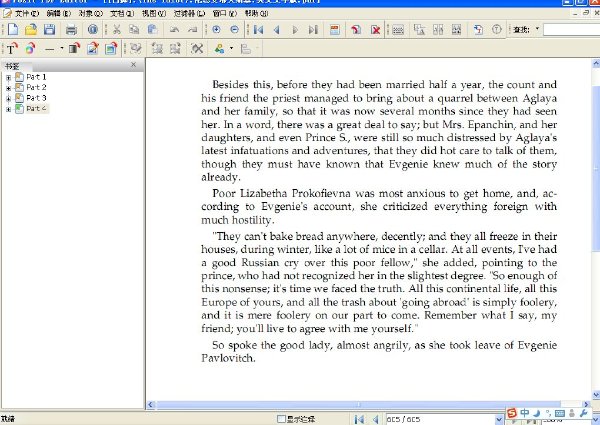Close the bookmarks panel
The width and height of the screenshot is (600, 425).
[133, 65]
